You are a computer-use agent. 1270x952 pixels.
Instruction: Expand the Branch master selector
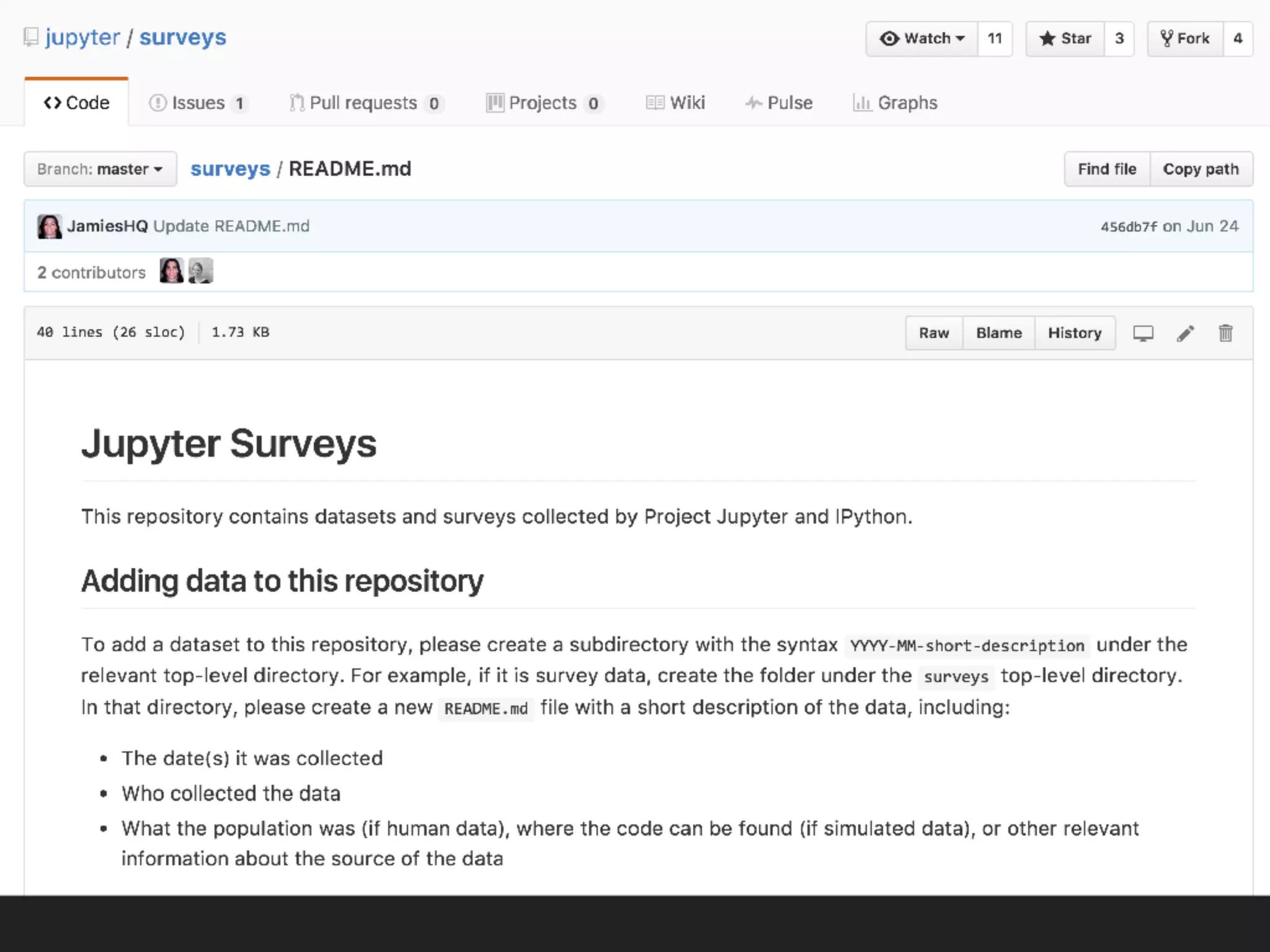pyautogui.click(x=100, y=169)
